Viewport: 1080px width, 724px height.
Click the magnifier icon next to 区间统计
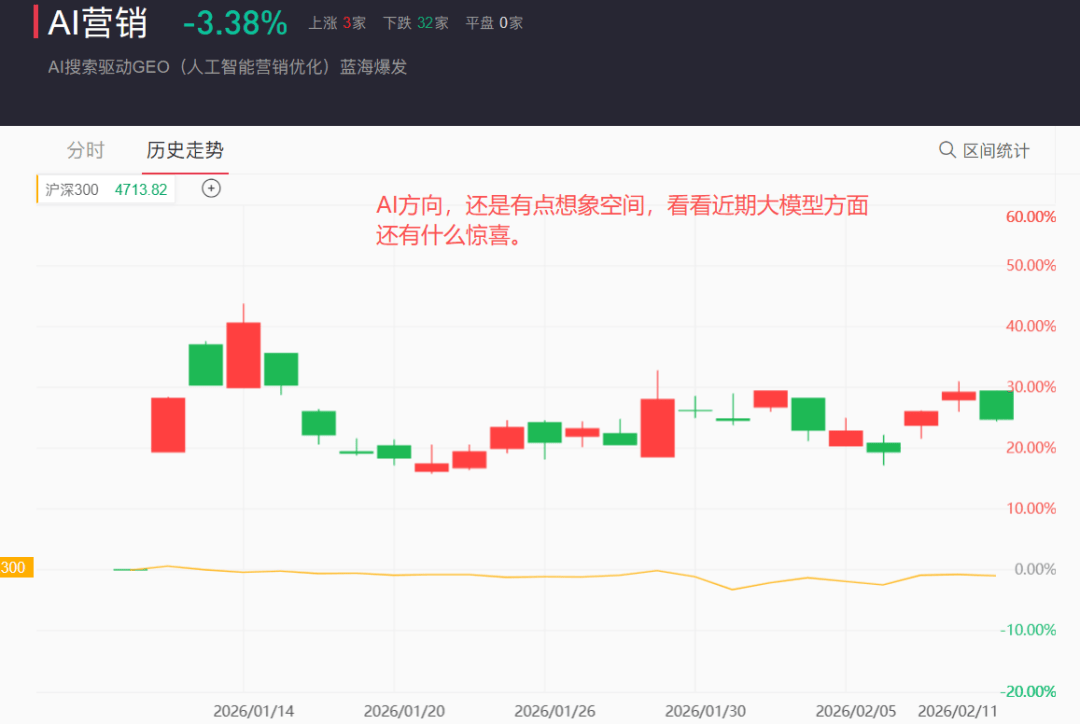[947, 150]
